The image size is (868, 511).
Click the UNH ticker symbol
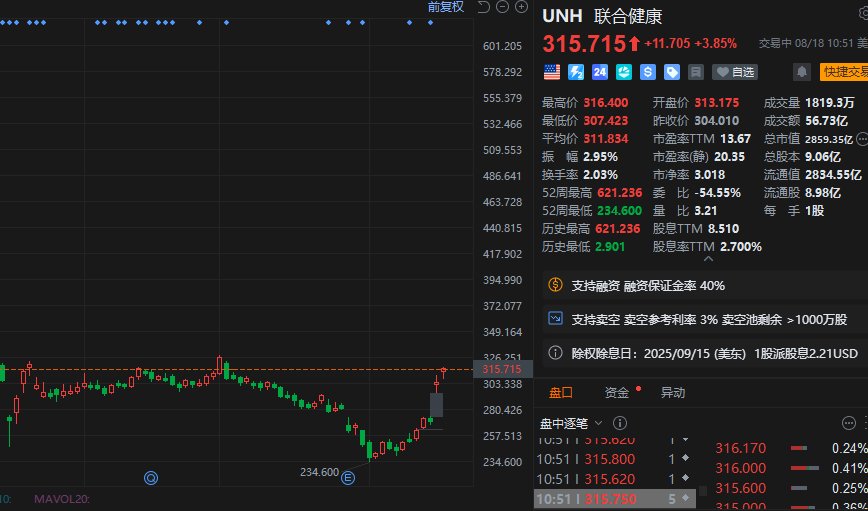tap(562, 16)
